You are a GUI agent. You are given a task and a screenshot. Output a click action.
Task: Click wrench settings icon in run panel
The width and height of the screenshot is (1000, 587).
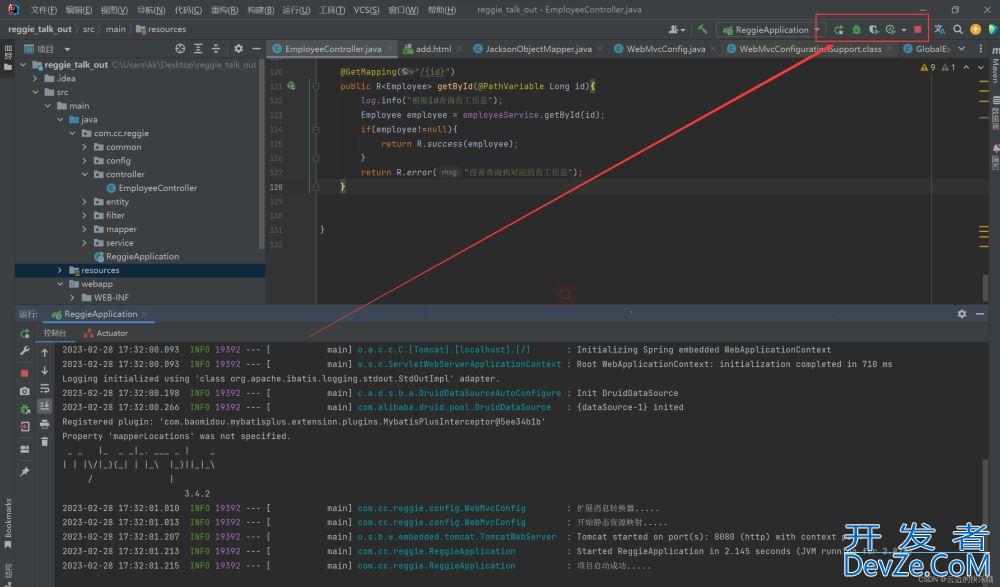[25, 351]
